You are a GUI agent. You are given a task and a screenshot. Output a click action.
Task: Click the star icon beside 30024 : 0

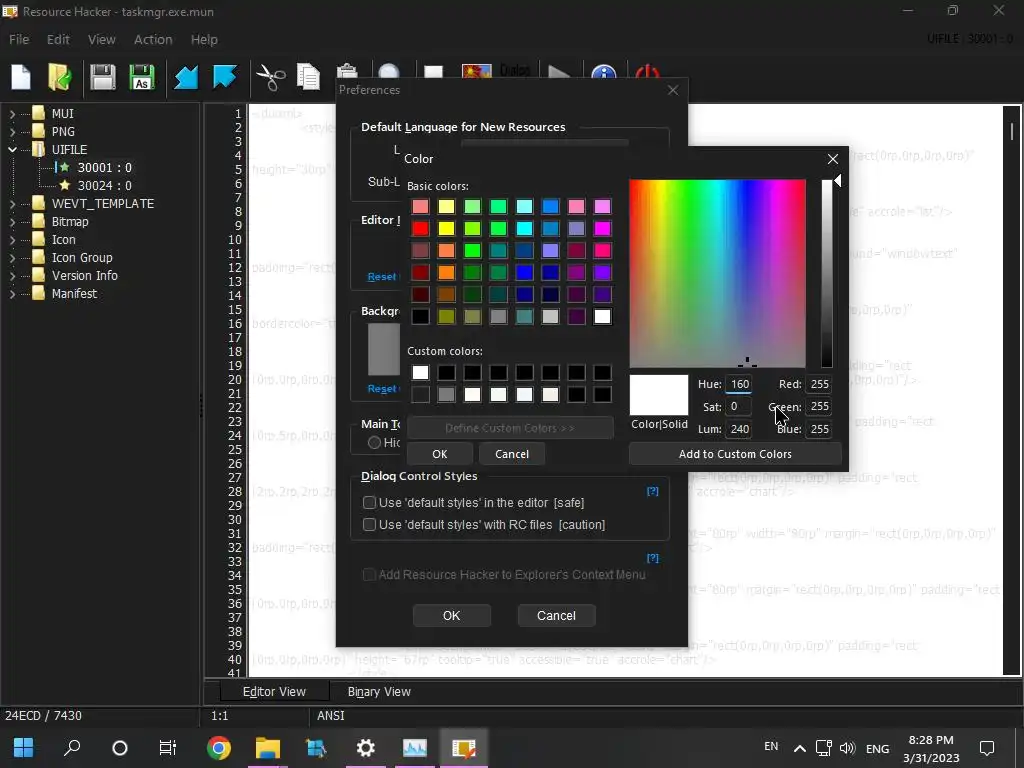pos(65,185)
